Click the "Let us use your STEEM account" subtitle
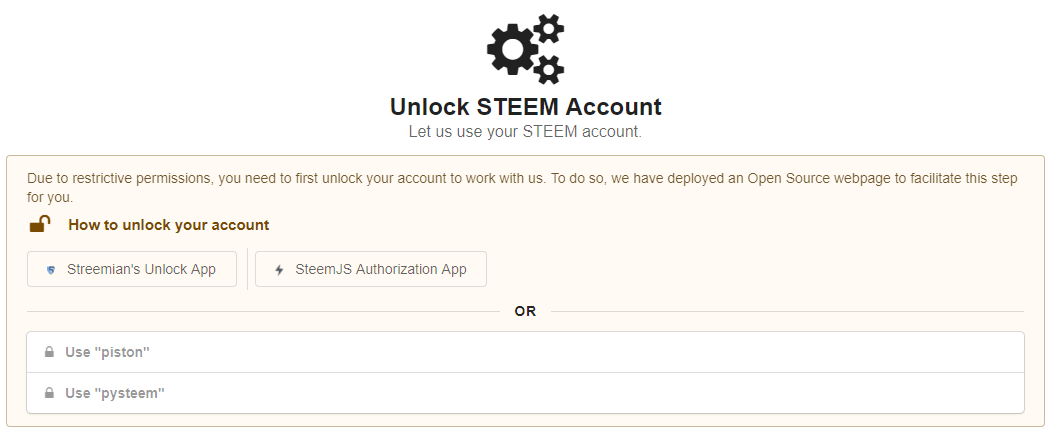 pos(525,132)
